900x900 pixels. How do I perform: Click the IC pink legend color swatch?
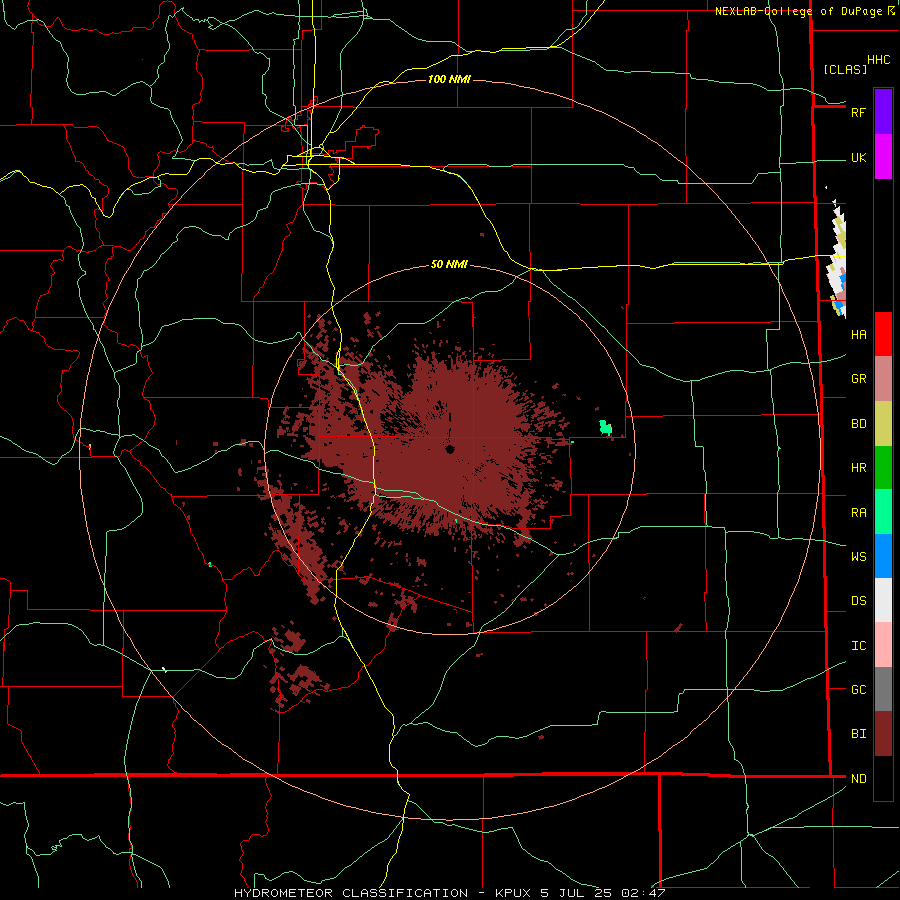pyautogui.click(x=883, y=645)
